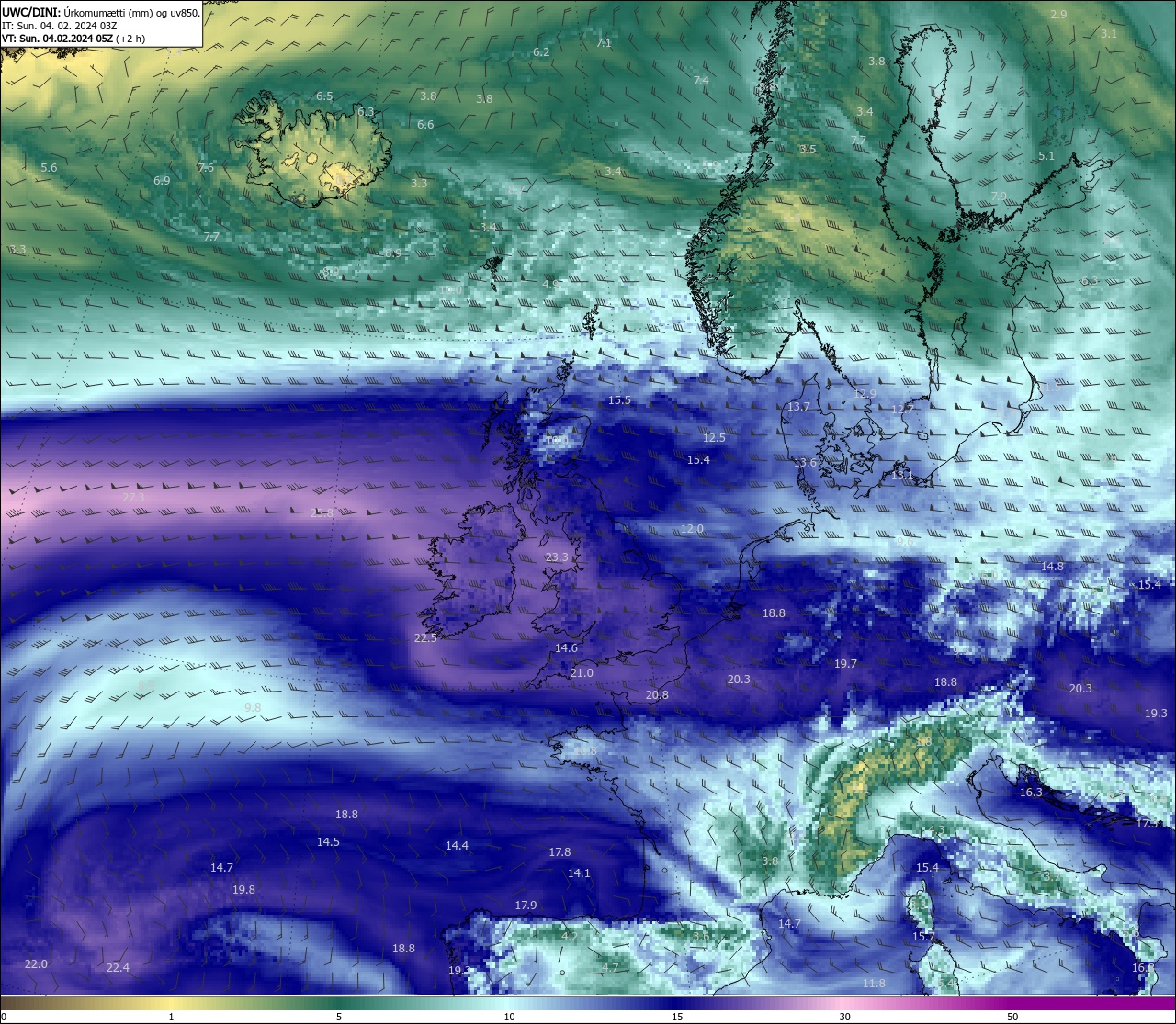1176x1024 pixels.
Task: Click the 25.8 value west of Ireland
Action: pyautogui.click(x=322, y=512)
